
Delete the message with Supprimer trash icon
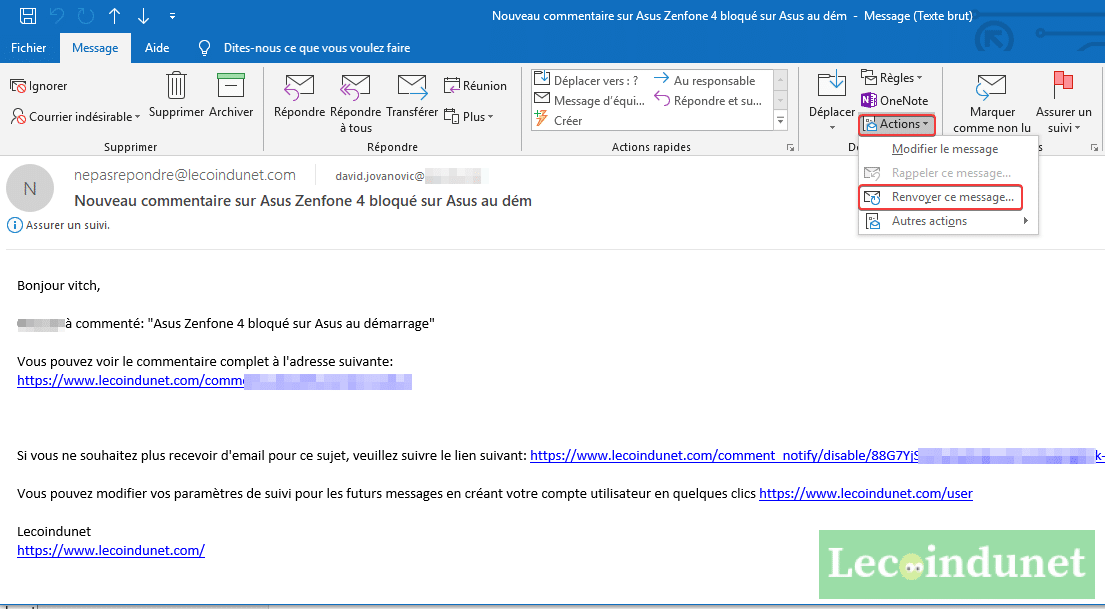[176, 95]
